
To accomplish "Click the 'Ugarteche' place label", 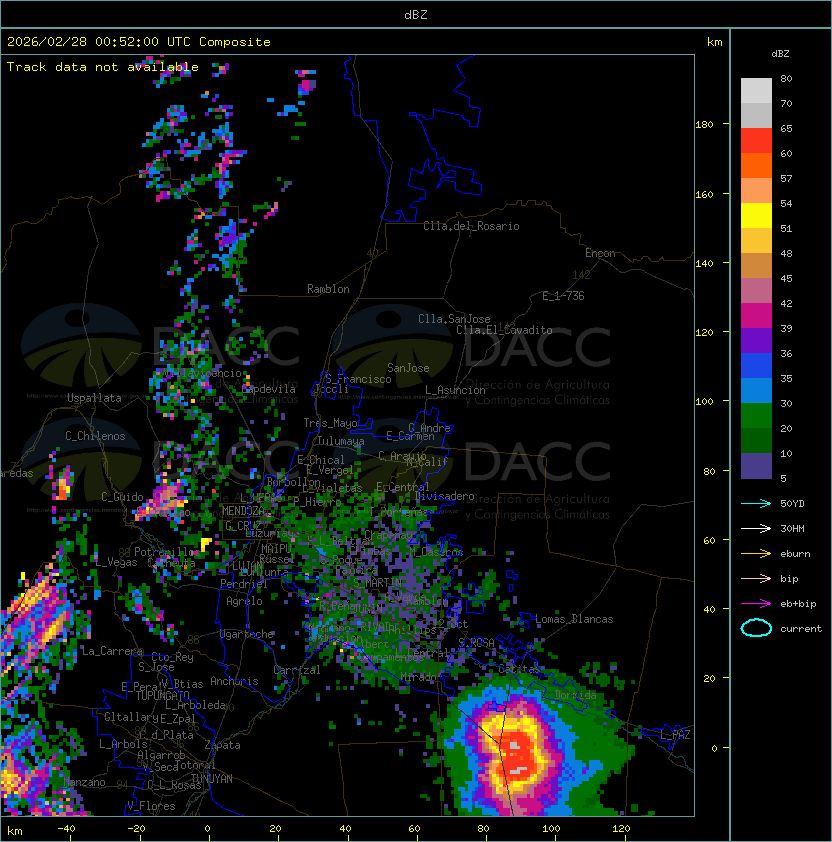I will click(x=247, y=634).
